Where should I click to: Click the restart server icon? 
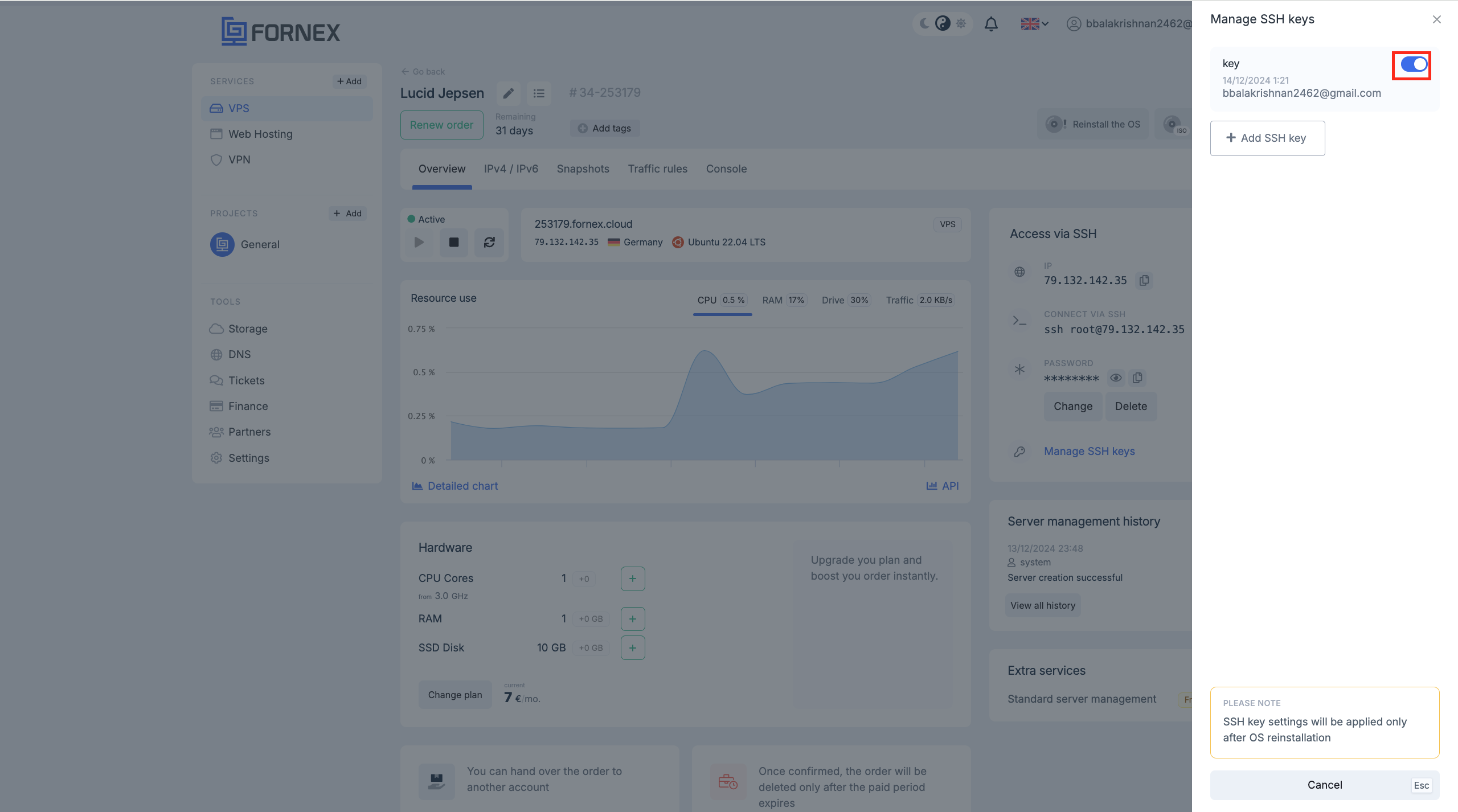[489, 243]
